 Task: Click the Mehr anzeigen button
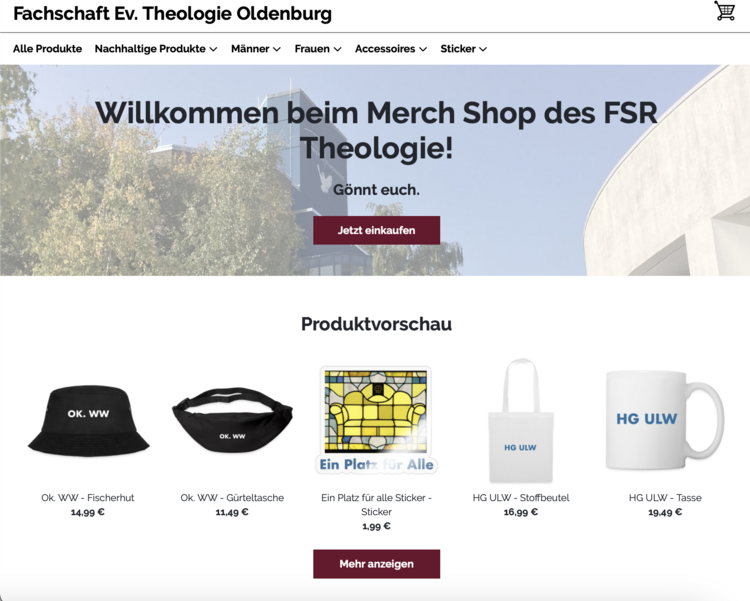376,564
